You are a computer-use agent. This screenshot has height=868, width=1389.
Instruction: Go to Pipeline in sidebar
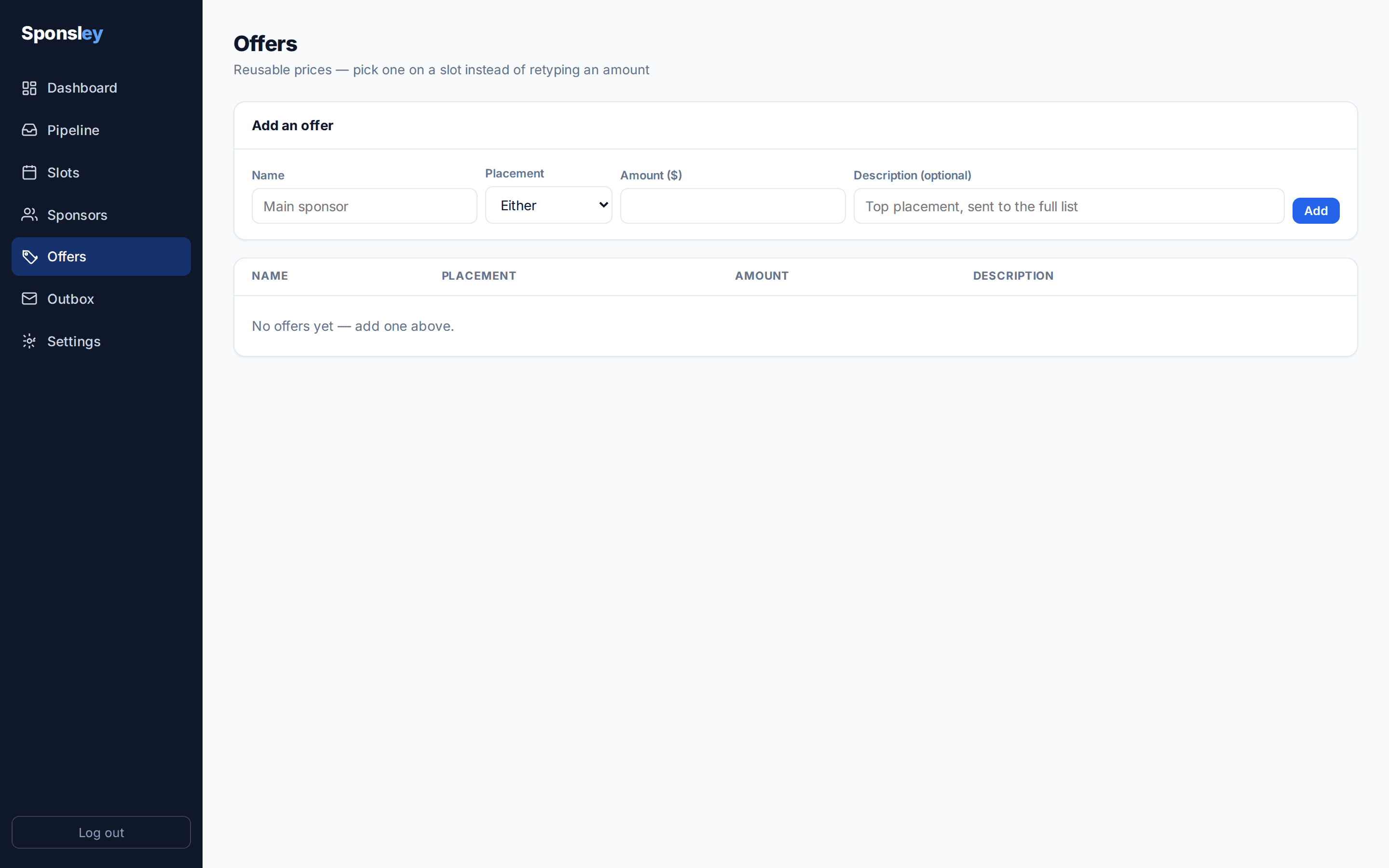tap(101, 130)
